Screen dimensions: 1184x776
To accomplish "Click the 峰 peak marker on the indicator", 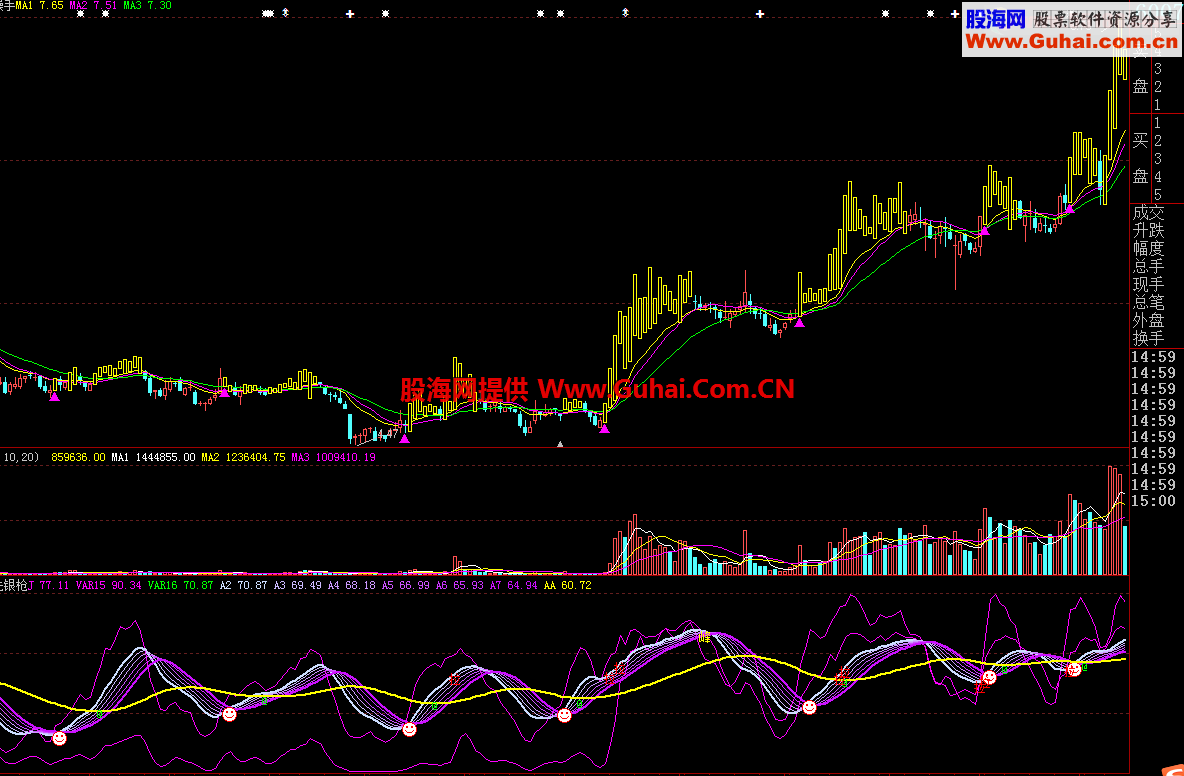I will pos(705,637).
